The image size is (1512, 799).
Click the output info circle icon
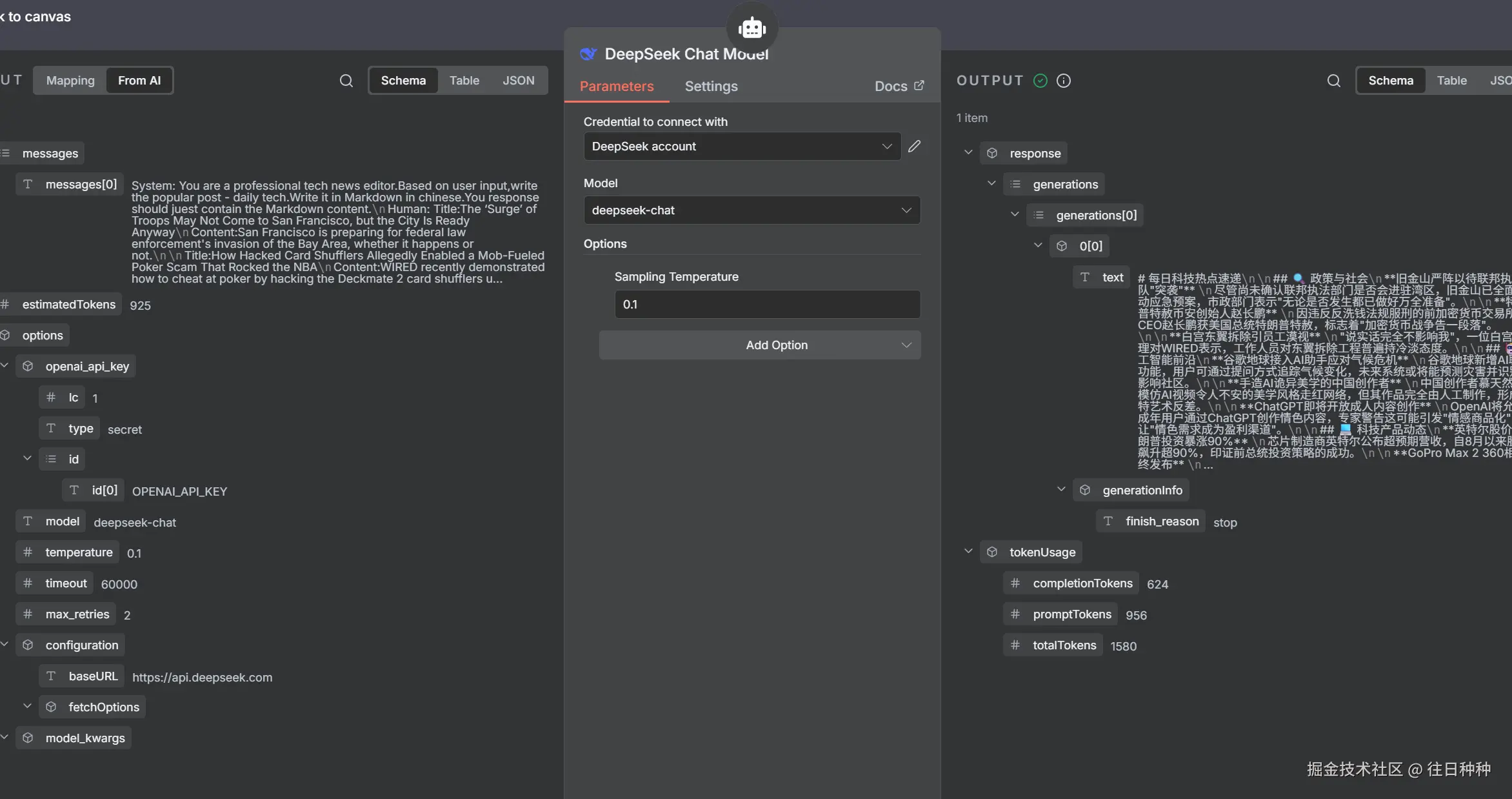pos(1064,81)
